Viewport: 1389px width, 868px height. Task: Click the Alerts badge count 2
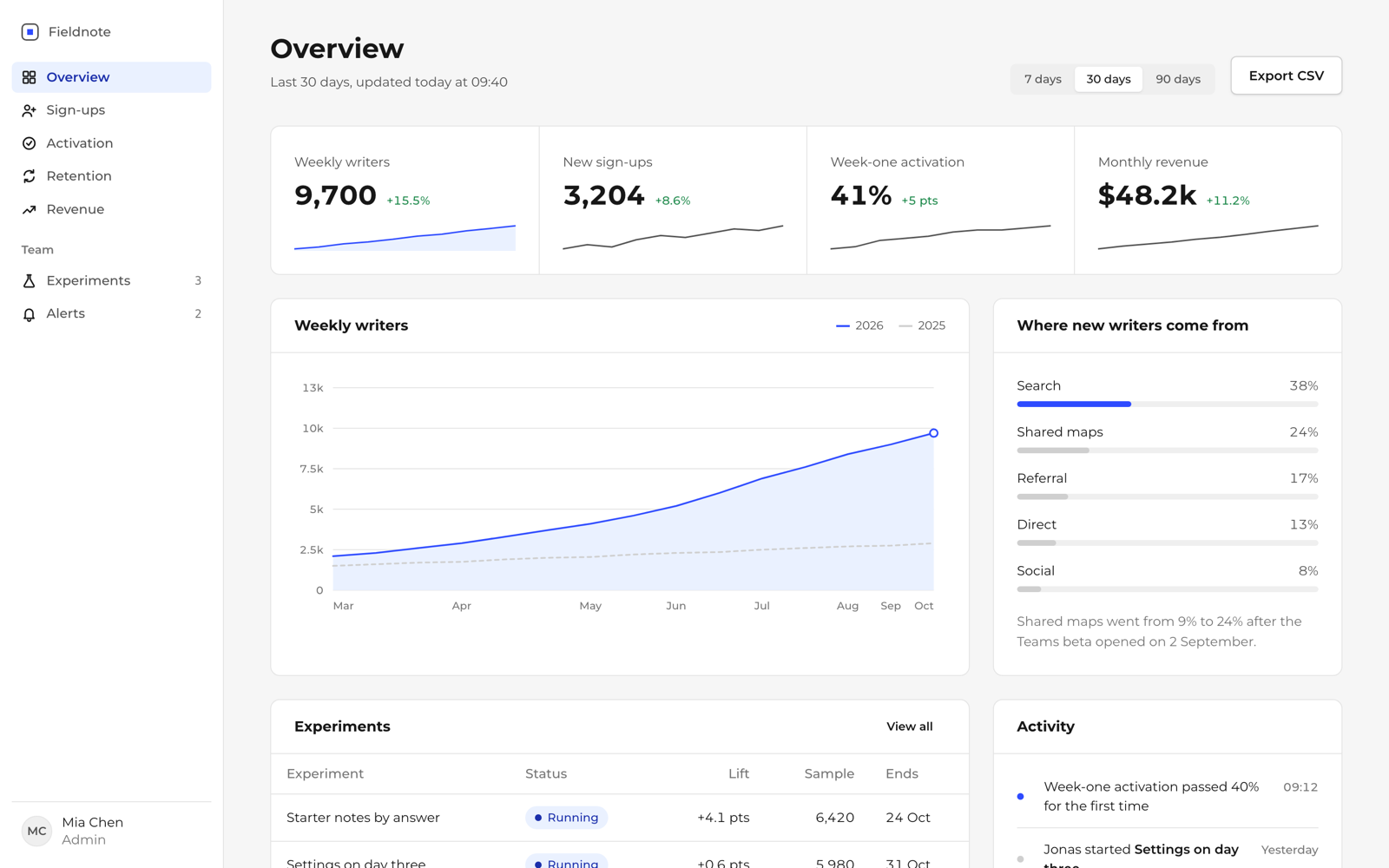point(198,313)
